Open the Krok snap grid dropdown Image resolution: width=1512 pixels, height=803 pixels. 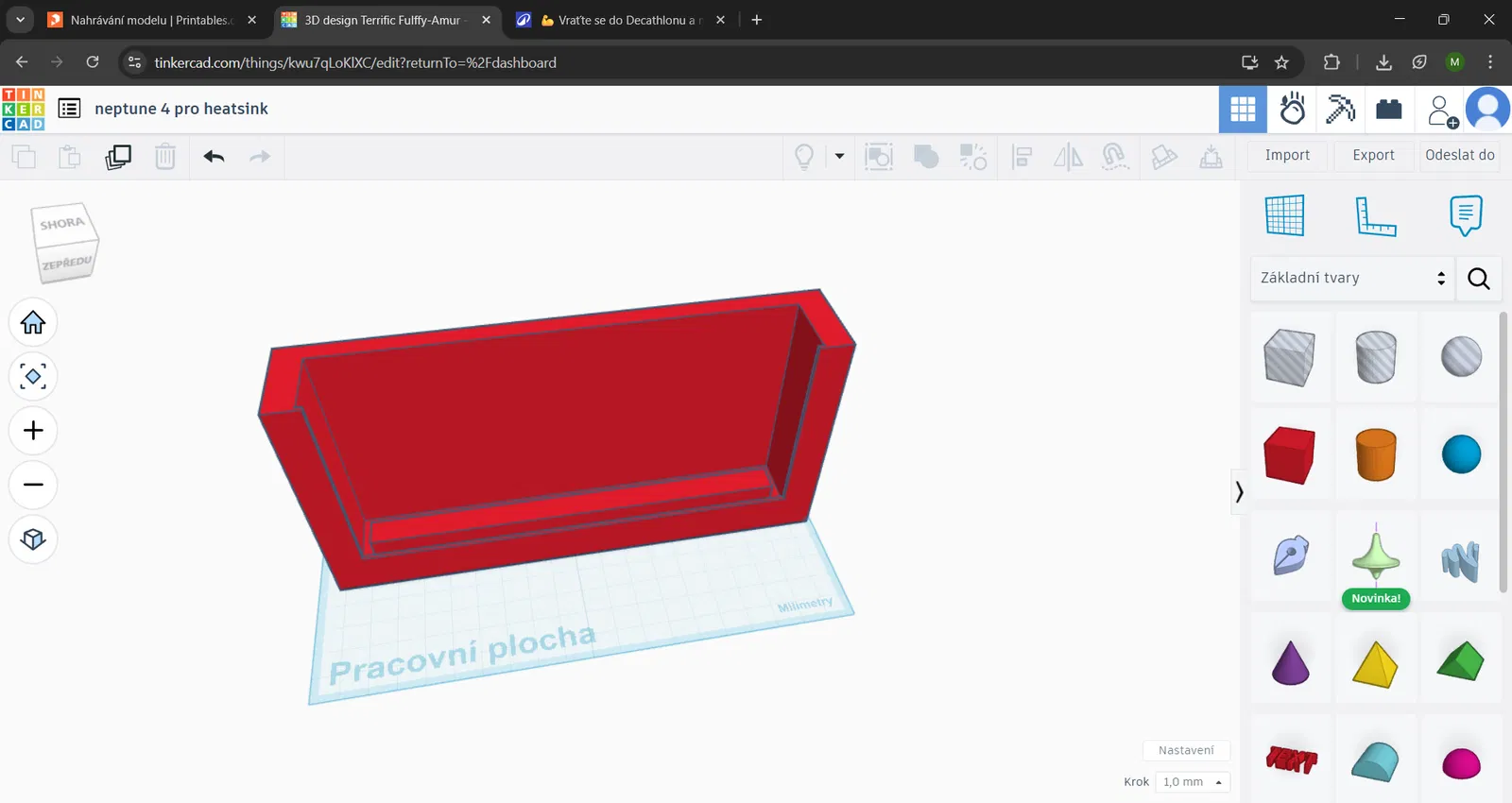click(1193, 782)
